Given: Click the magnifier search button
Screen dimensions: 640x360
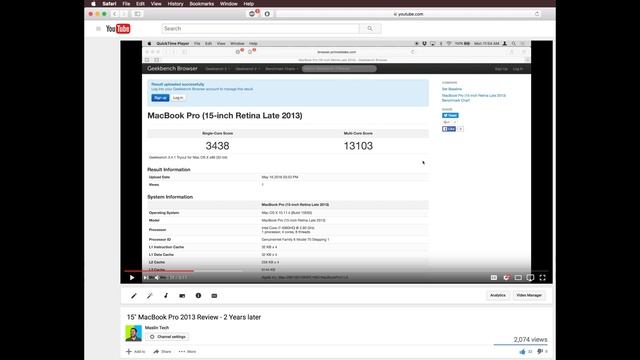Looking at the screenshot, I should [370, 29].
